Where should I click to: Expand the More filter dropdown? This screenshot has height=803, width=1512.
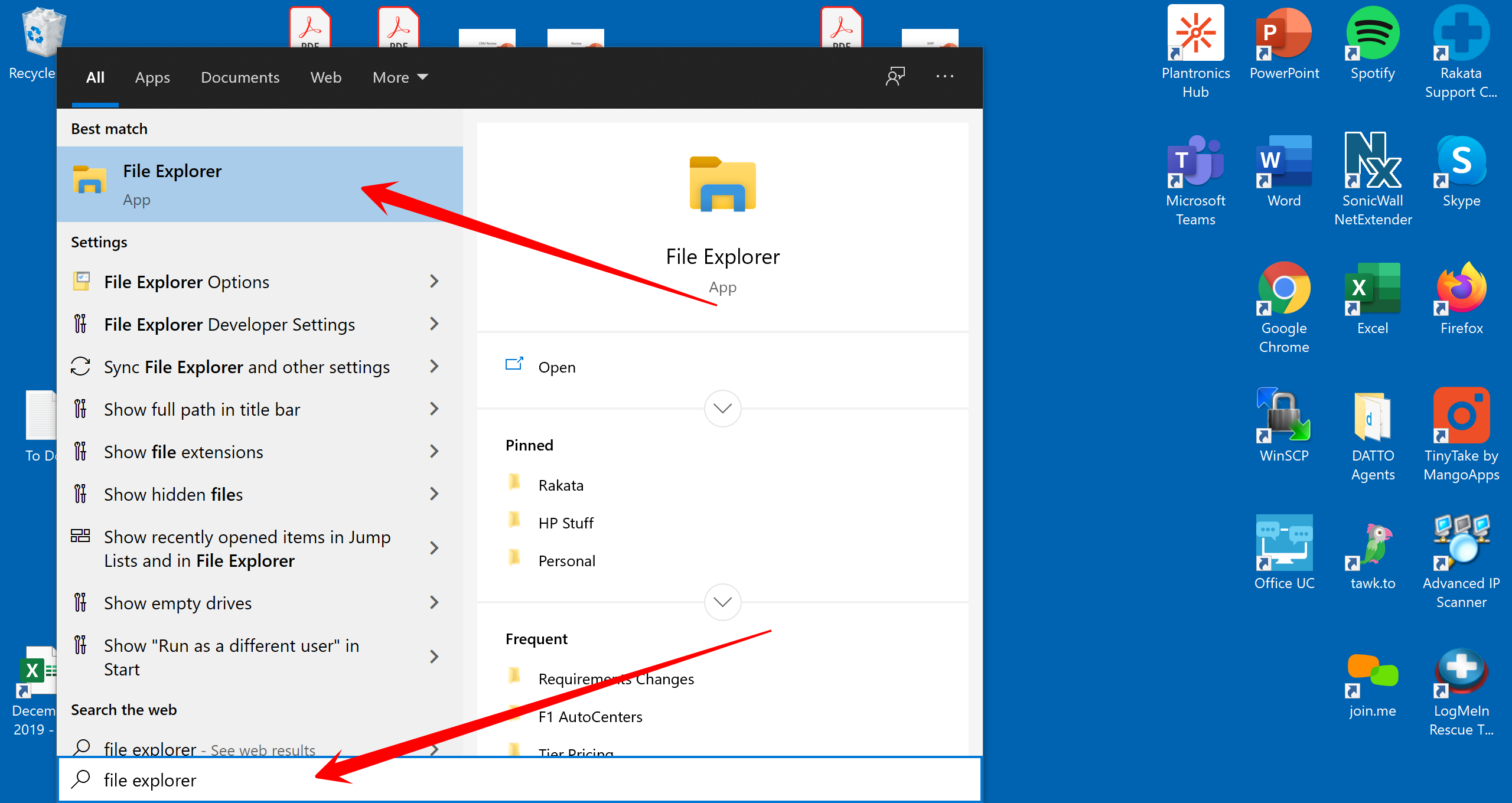tap(400, 77)
